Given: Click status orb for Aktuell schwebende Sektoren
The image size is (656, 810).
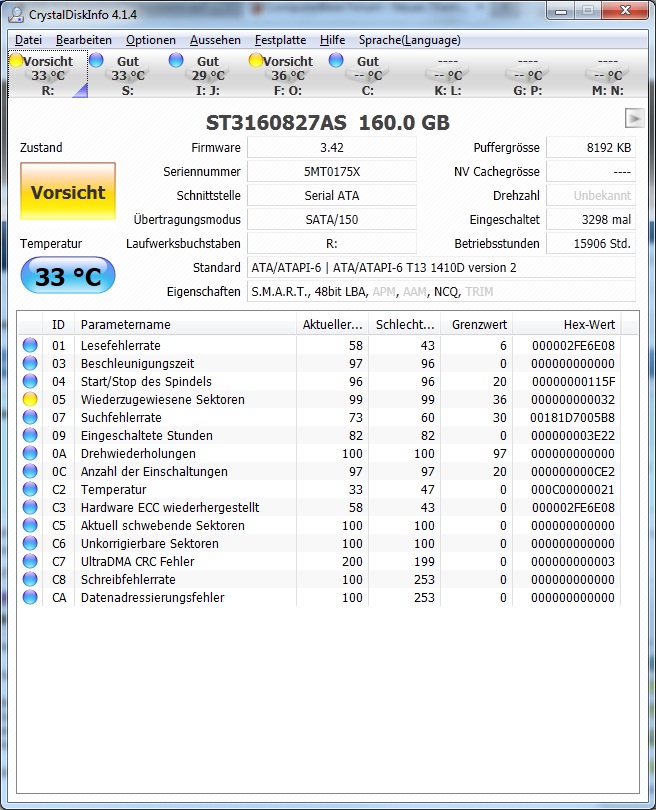Looking at the screenshot, I should pos(30,525).
